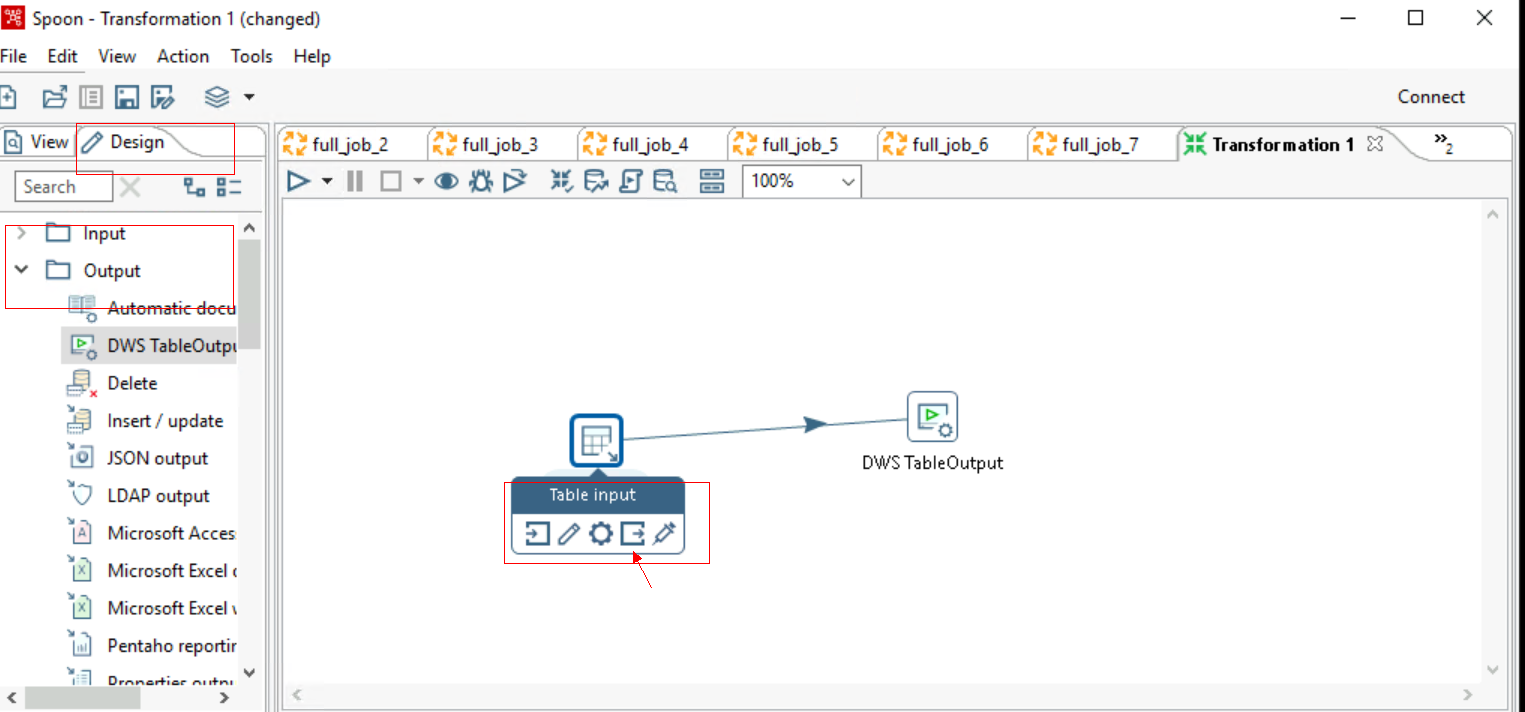Stop the transformation with the square icon

coord(391,181)
